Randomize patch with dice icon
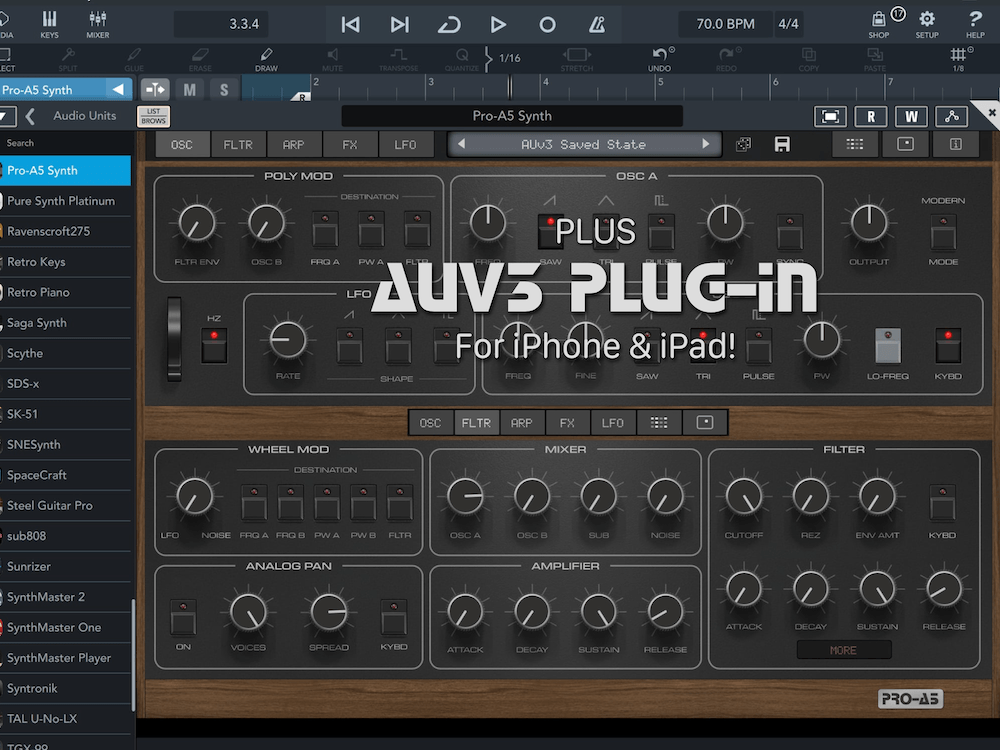This screenshot has width=1000, height=750. coord(743,144)
